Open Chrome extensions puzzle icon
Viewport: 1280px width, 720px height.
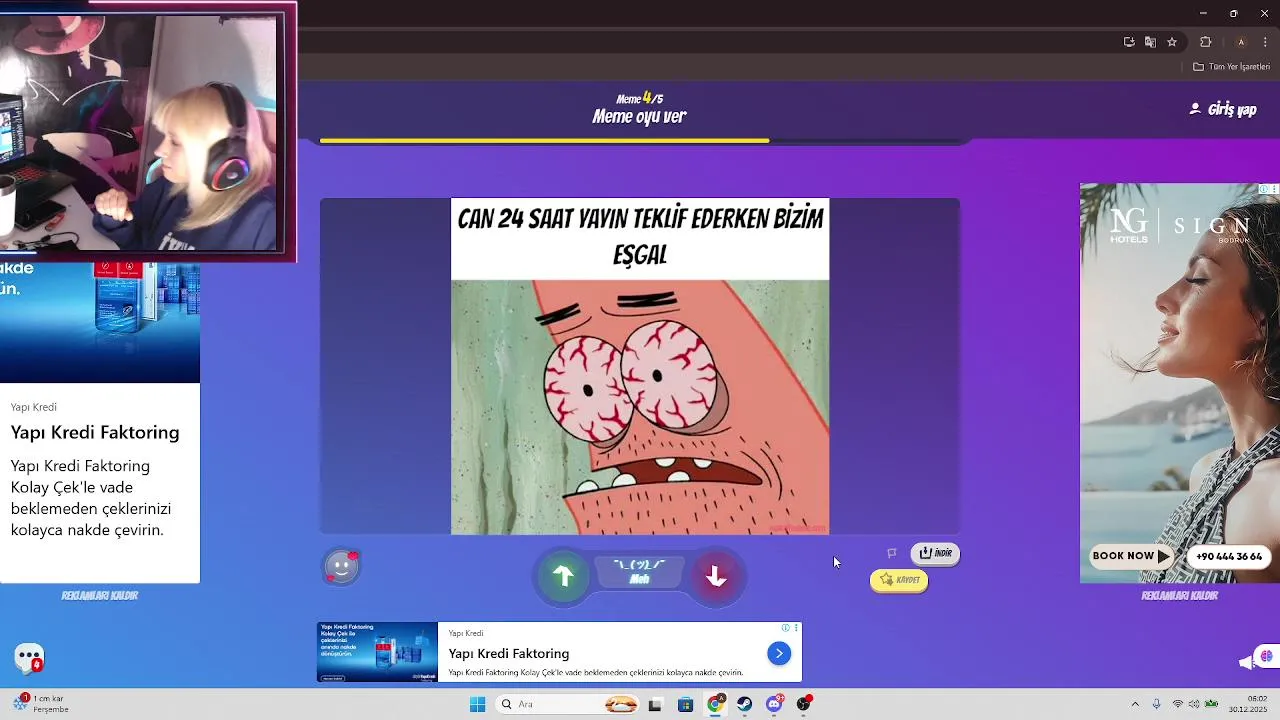[1205, 42]
